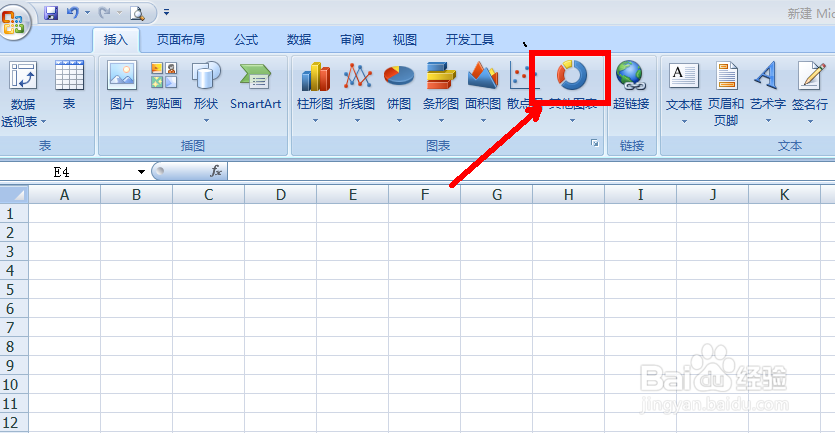This screenshot has width=835, height=433.
Task: Select column E header
Action: tap(353, 195)
